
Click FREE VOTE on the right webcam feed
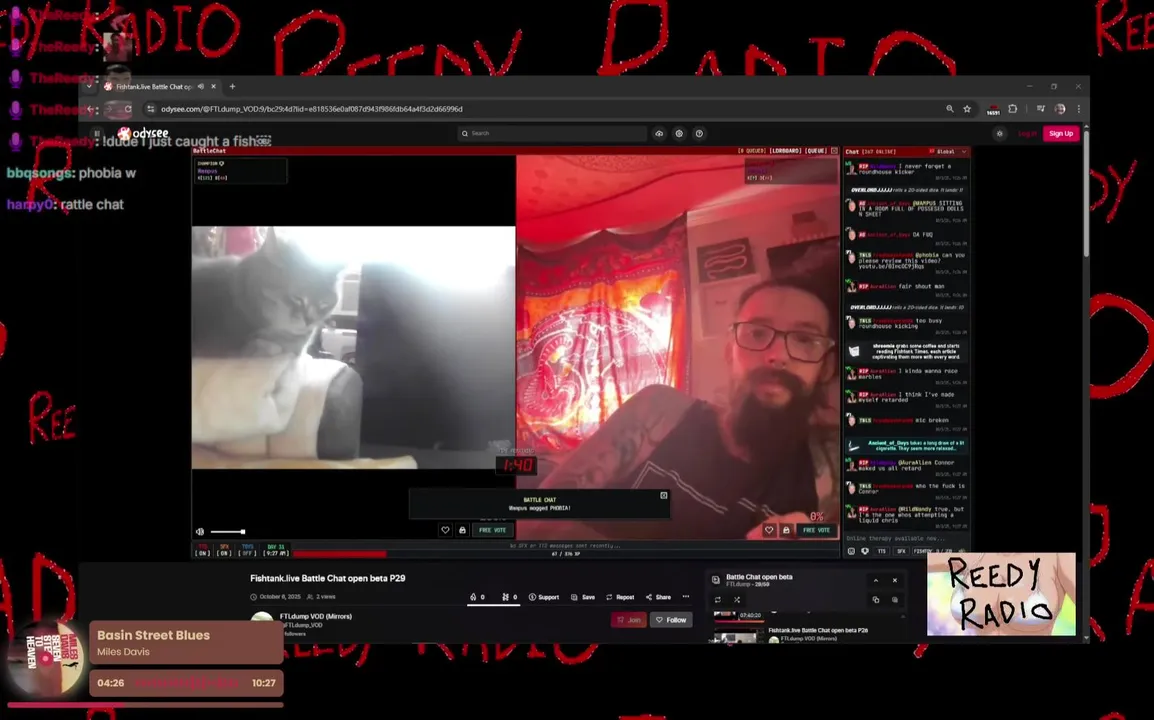pyautogui.click(x=816, y=530)
